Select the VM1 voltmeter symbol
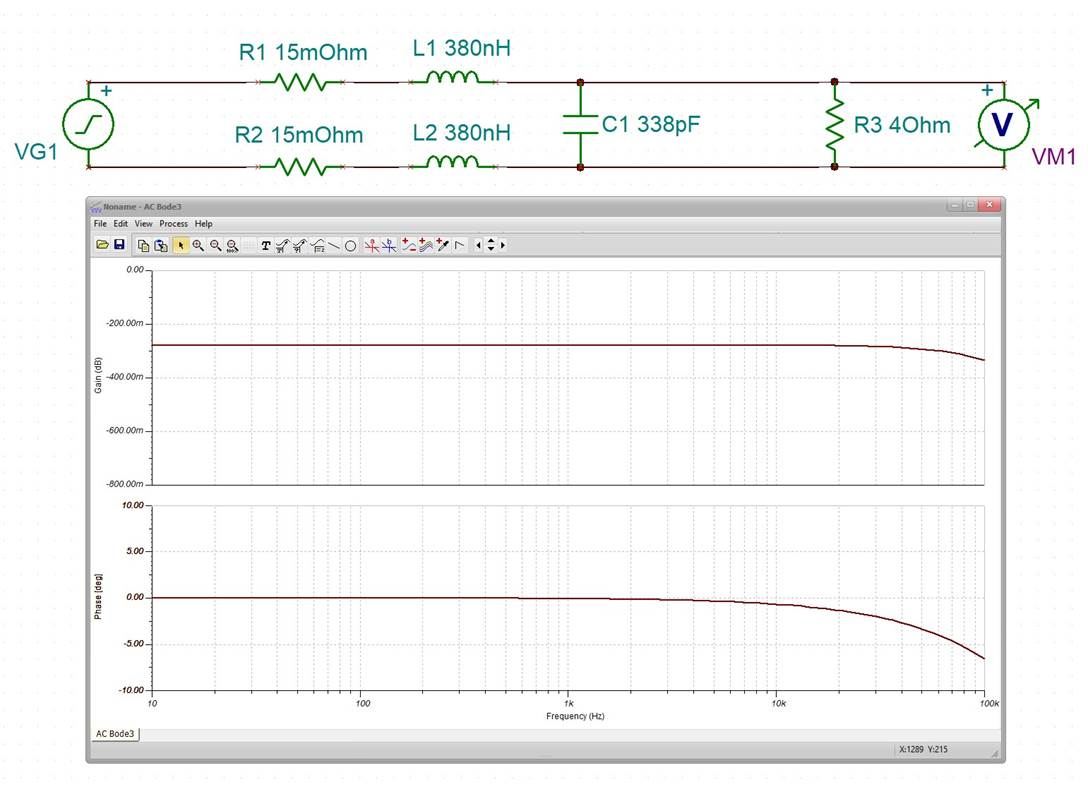The image size is (1088, 794). [x=1003, y=125]
